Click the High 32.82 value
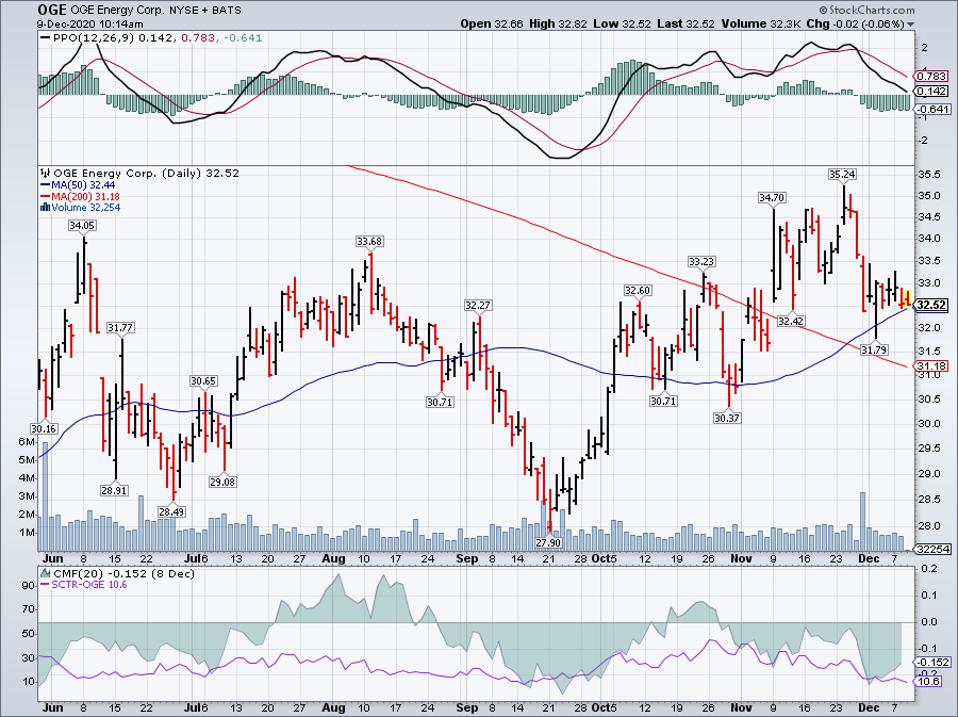958x717 pixels. tap(558, 24)
